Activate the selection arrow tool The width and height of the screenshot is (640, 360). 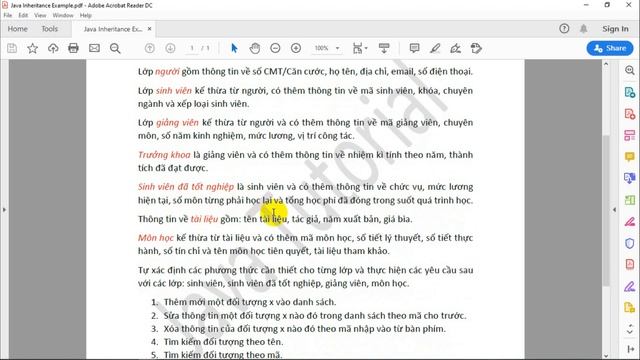click(x=234, y=48)
